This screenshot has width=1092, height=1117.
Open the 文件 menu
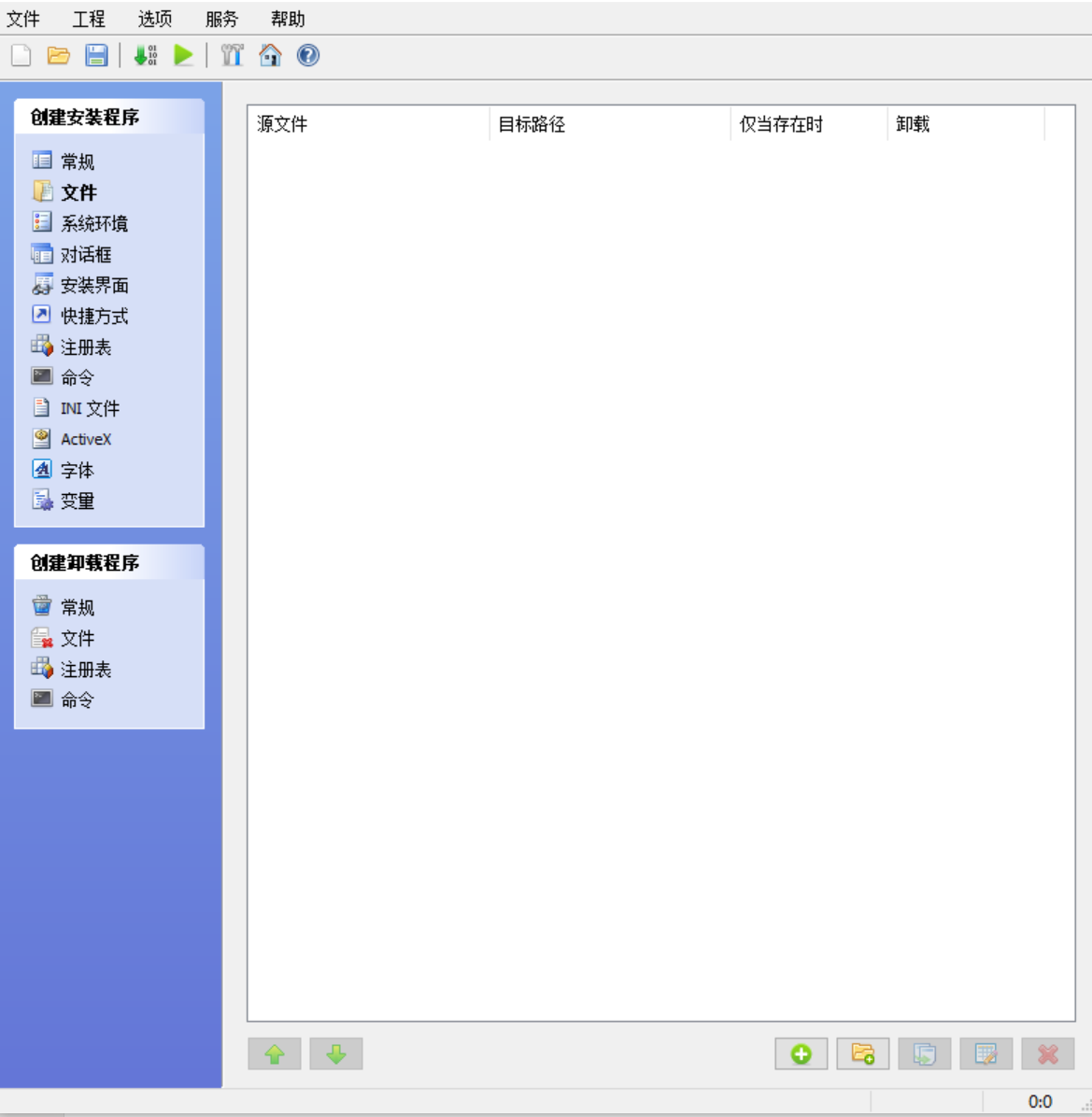click(x=22, y=20)
